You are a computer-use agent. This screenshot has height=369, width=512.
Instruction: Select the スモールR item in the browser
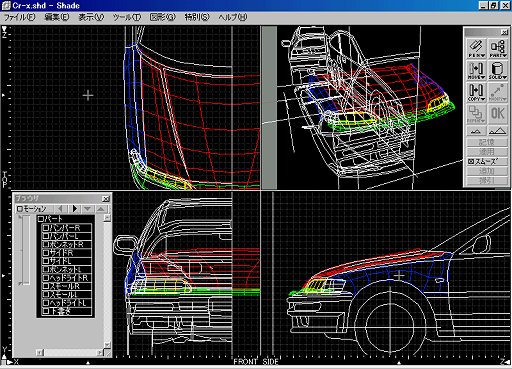point(66,286)
